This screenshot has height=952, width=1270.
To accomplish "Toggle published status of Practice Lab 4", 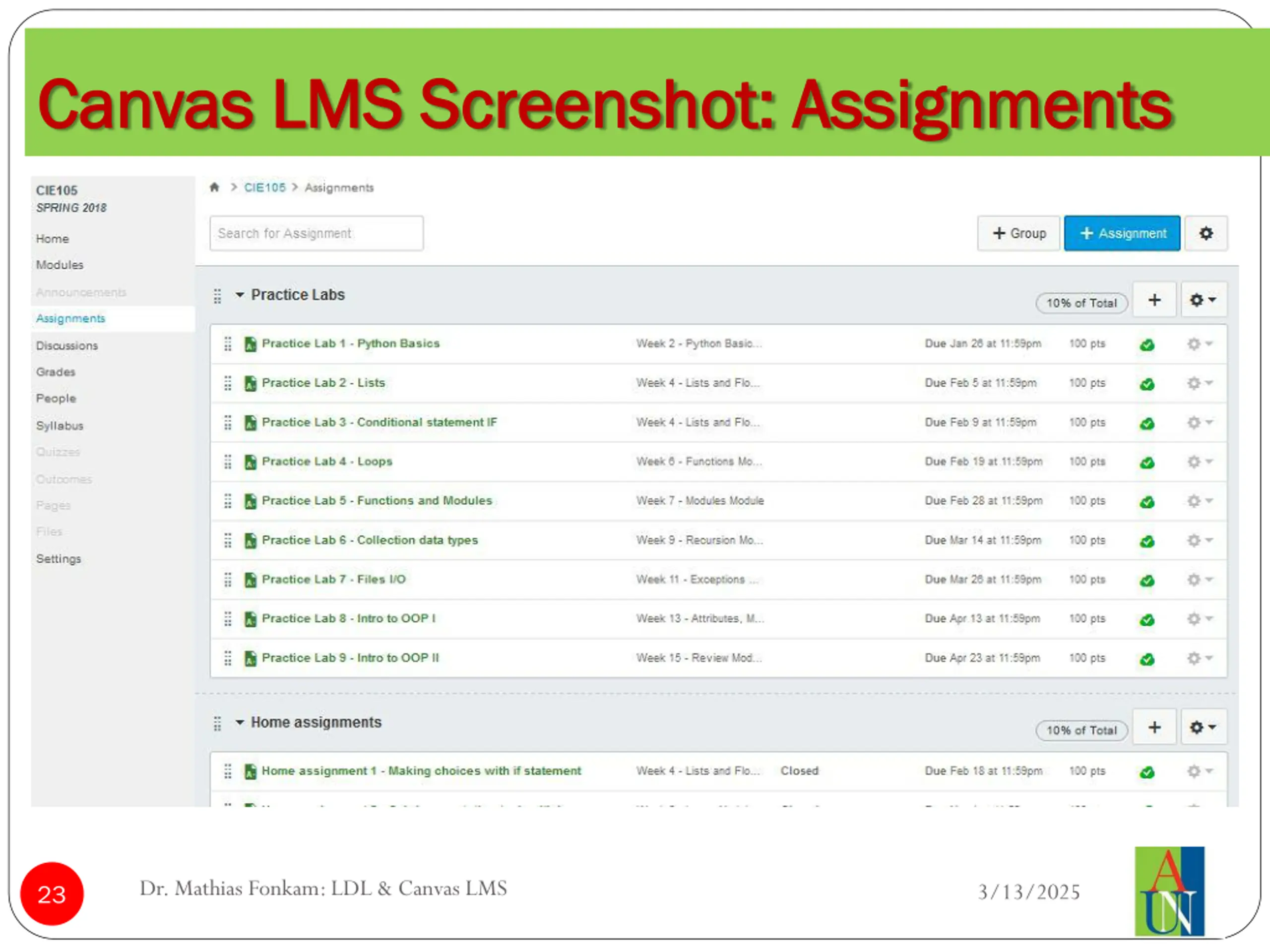I will click(x=1147, y=463).
